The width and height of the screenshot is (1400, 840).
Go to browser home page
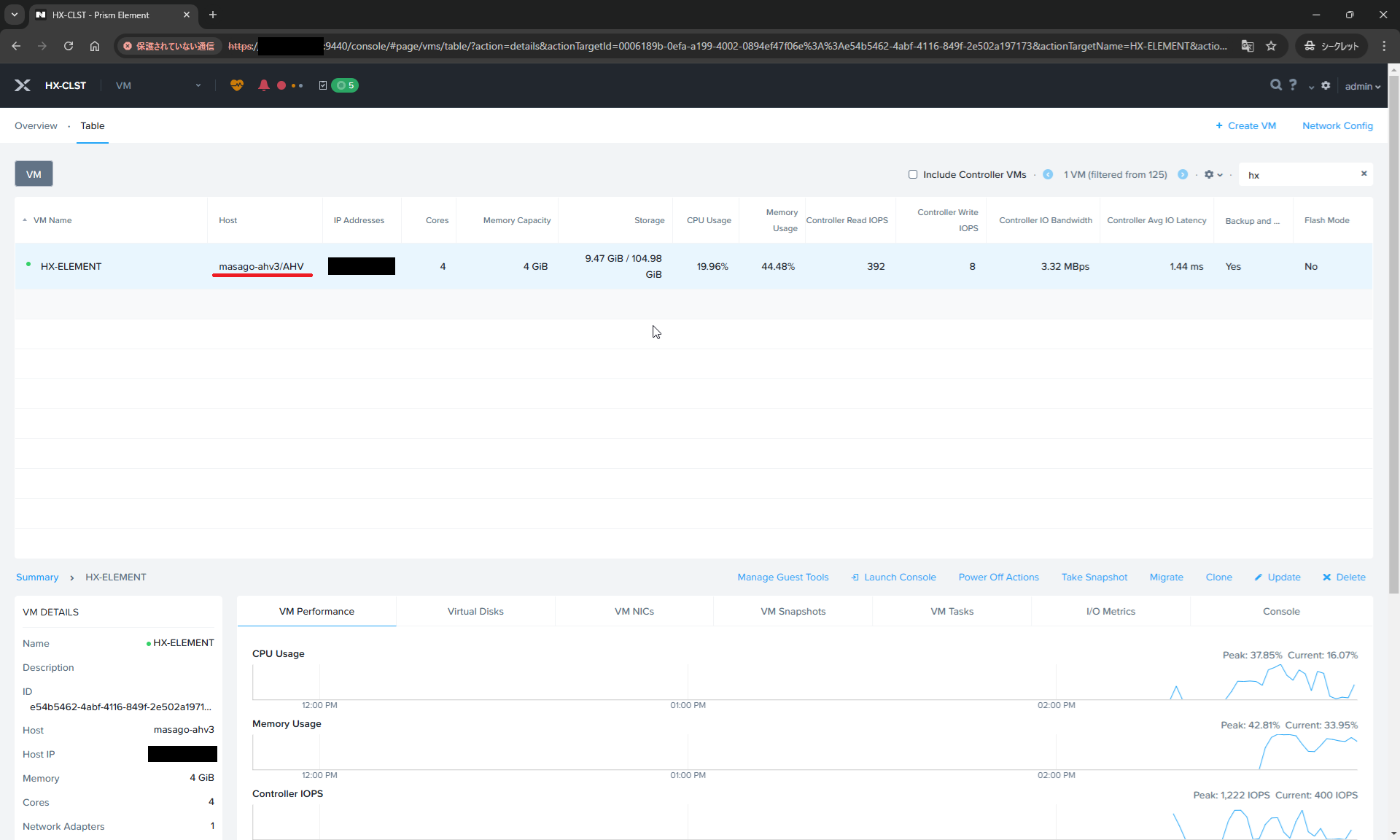click(95, 46)
